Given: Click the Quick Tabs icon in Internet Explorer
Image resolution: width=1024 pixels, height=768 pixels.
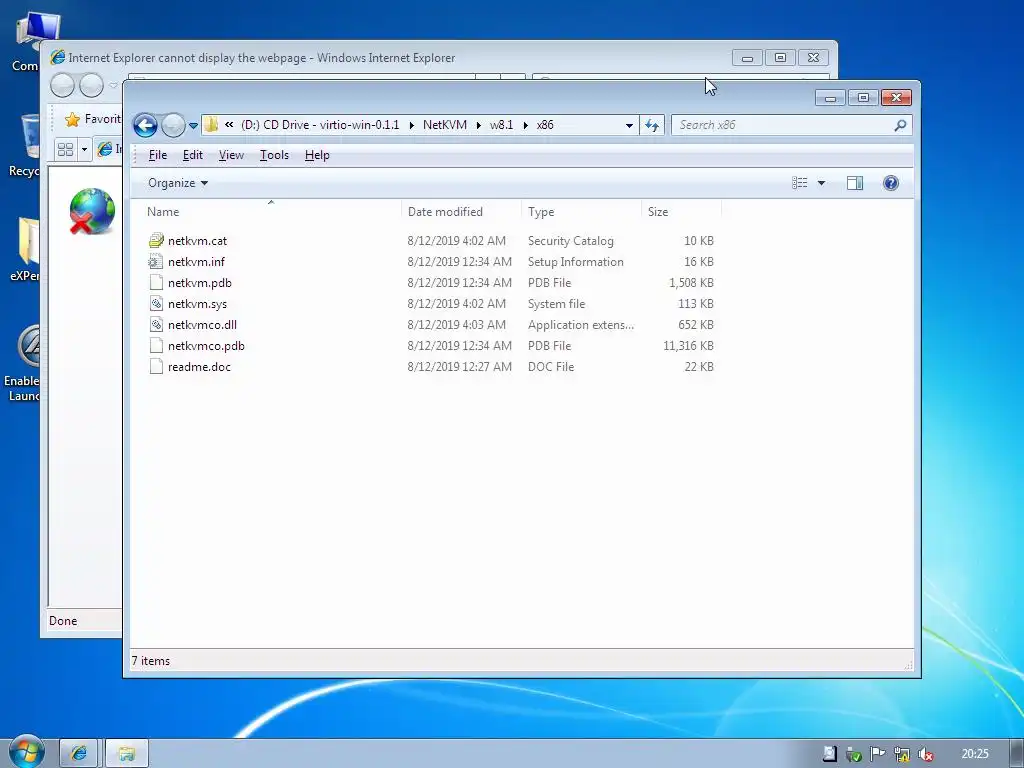Looking at the screenshot, I should 65,150.
